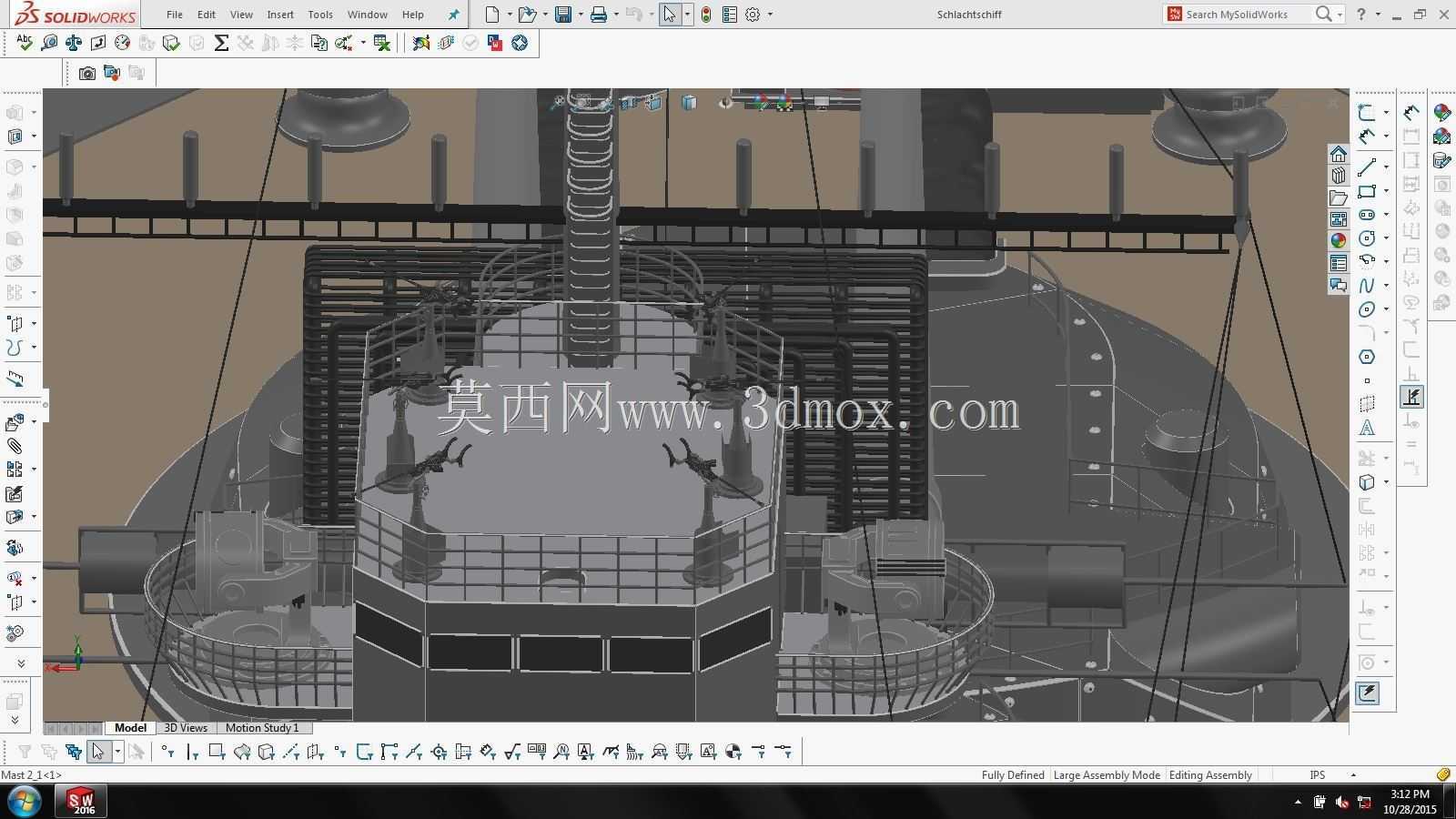Select the Line sketch tool
Viewport: 1456px width, 819px height.
(x=1367, y=167)
